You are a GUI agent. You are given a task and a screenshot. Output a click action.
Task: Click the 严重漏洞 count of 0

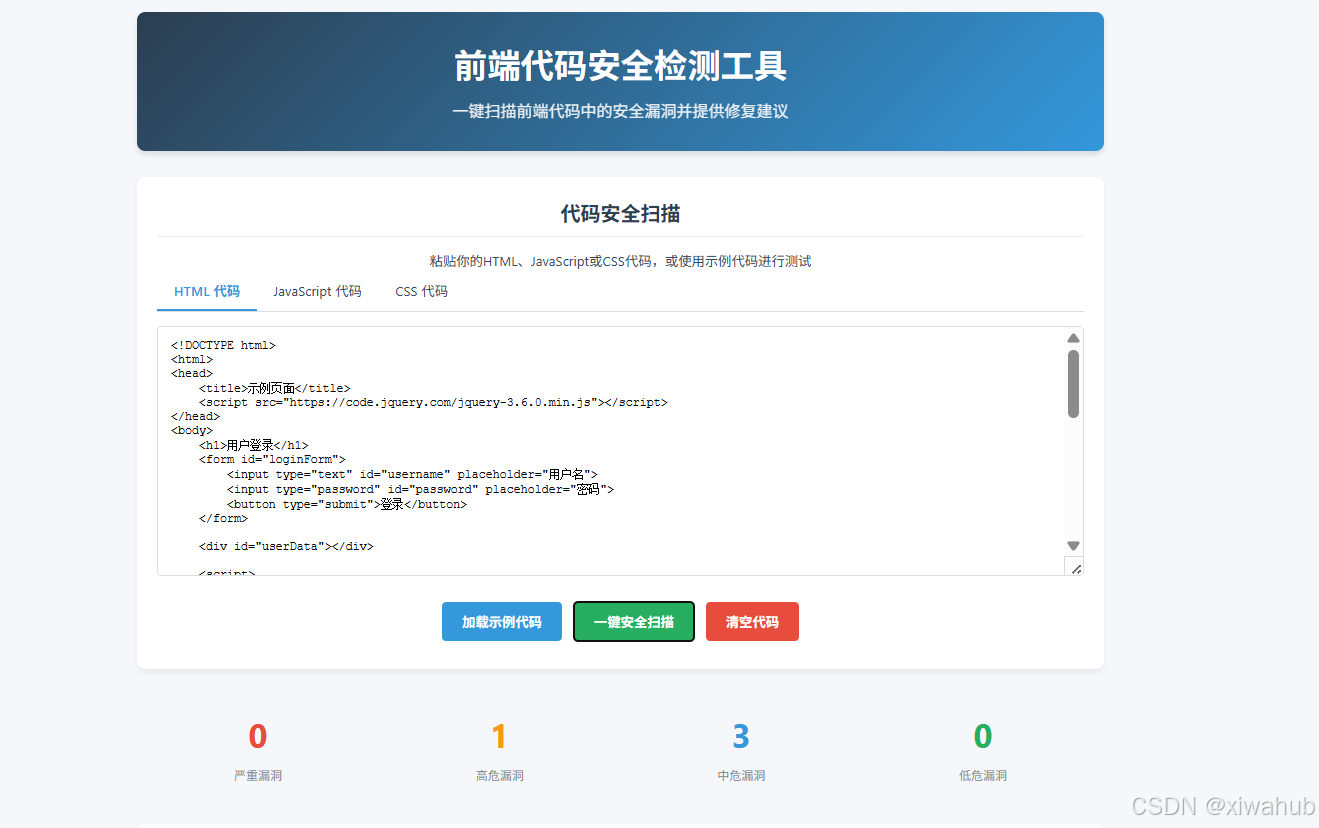tap(258, 737)
